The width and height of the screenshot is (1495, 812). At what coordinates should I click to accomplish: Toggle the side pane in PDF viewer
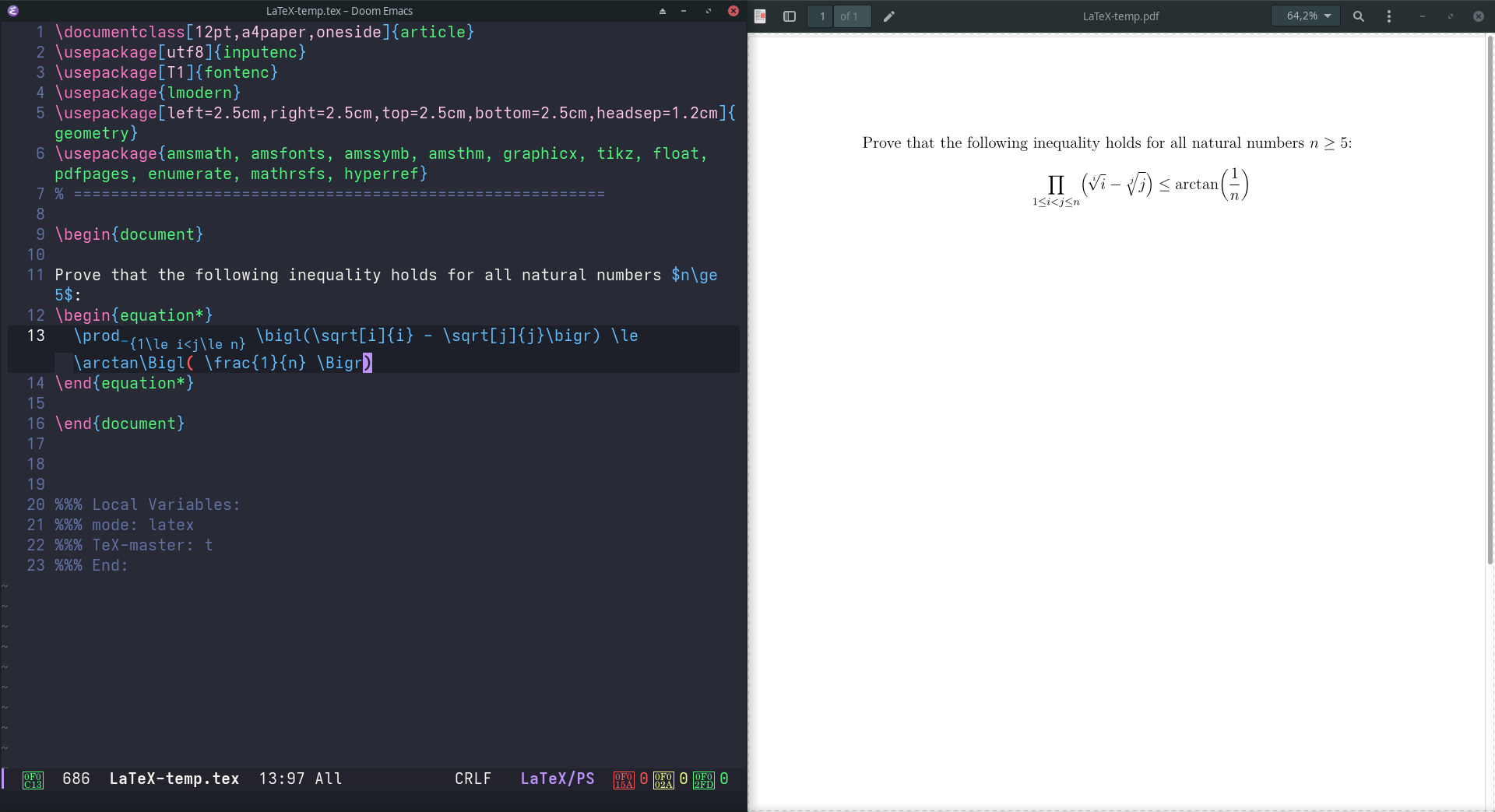[x=789, y=16]
